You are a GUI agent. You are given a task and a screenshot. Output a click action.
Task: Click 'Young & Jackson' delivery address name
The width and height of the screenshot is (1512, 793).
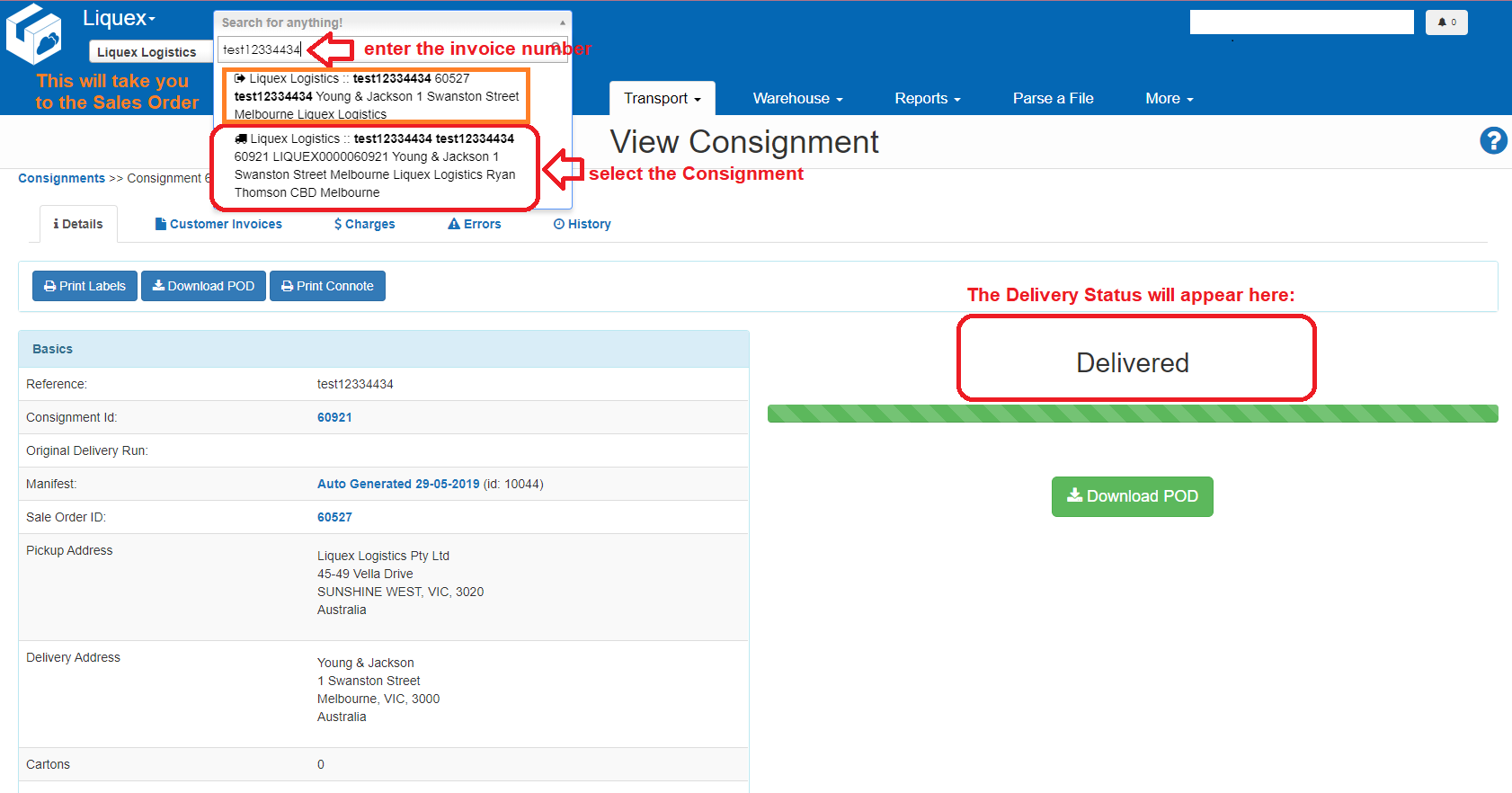[366, 663]
